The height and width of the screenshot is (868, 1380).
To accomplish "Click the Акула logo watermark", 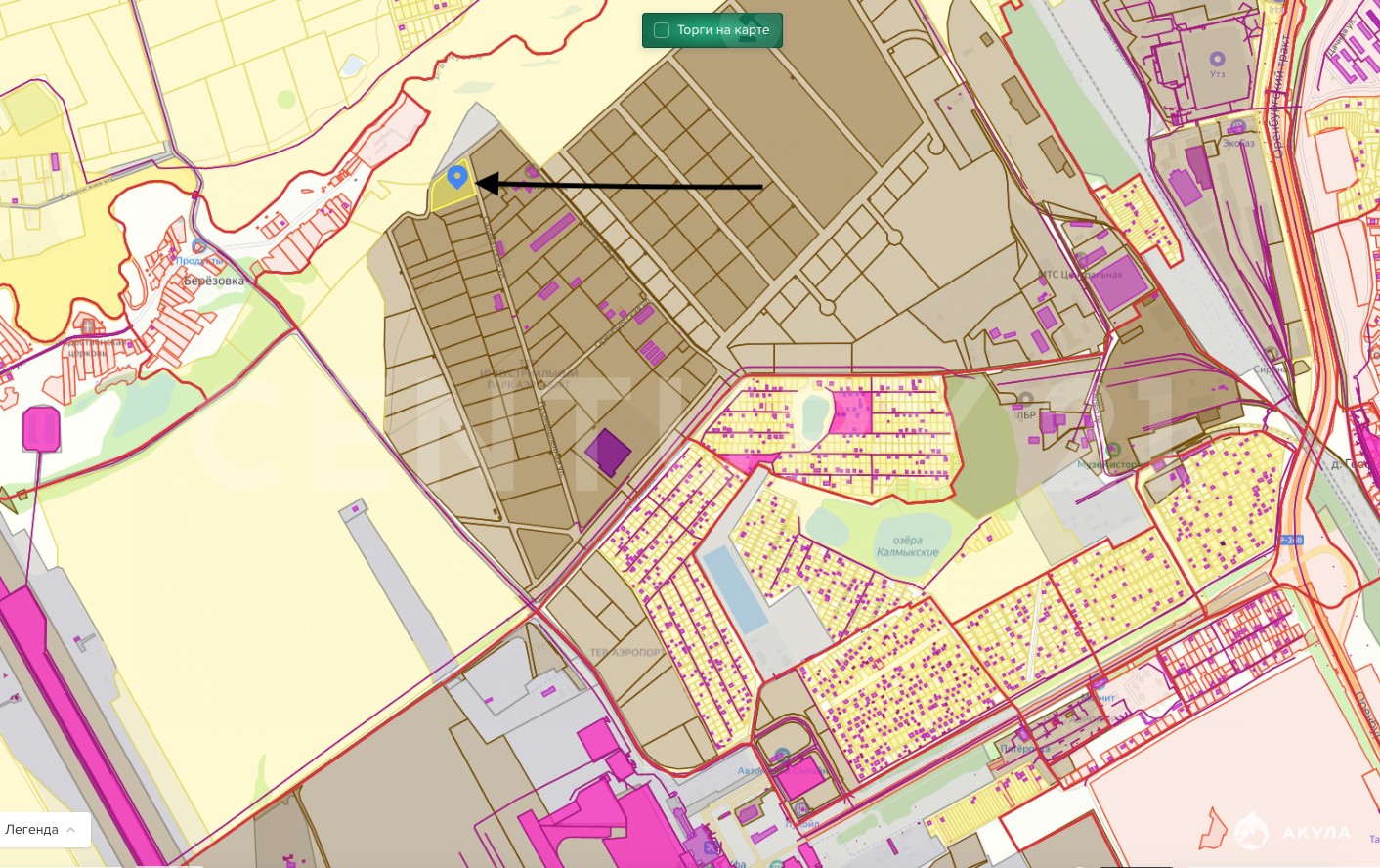I will pyautogui.click(x=1292, y=833).
